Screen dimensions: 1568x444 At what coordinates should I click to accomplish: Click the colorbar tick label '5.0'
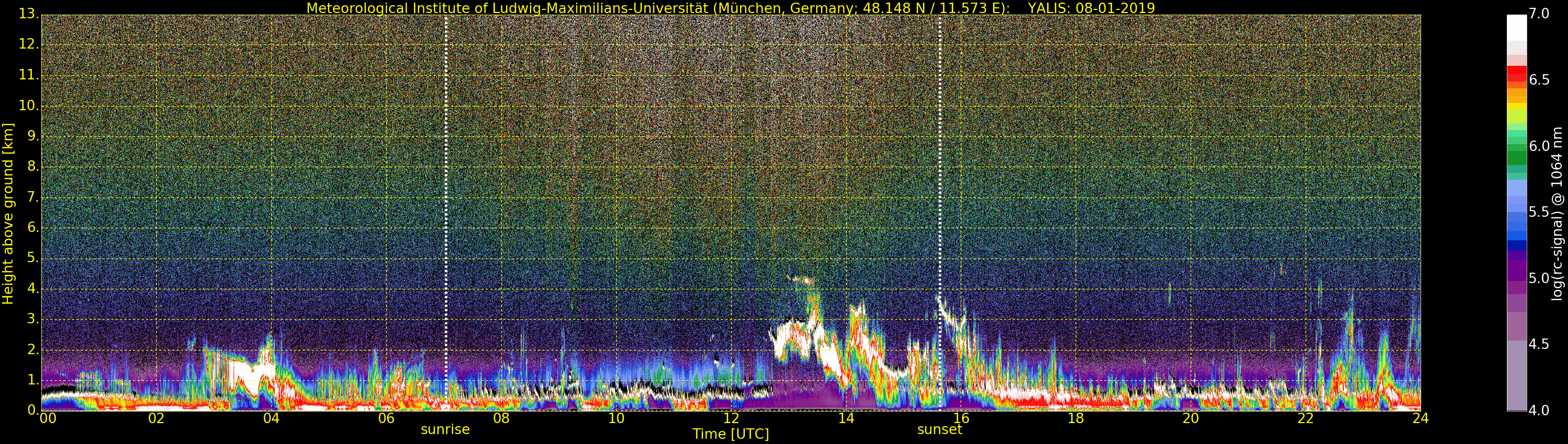(1538, 278)
